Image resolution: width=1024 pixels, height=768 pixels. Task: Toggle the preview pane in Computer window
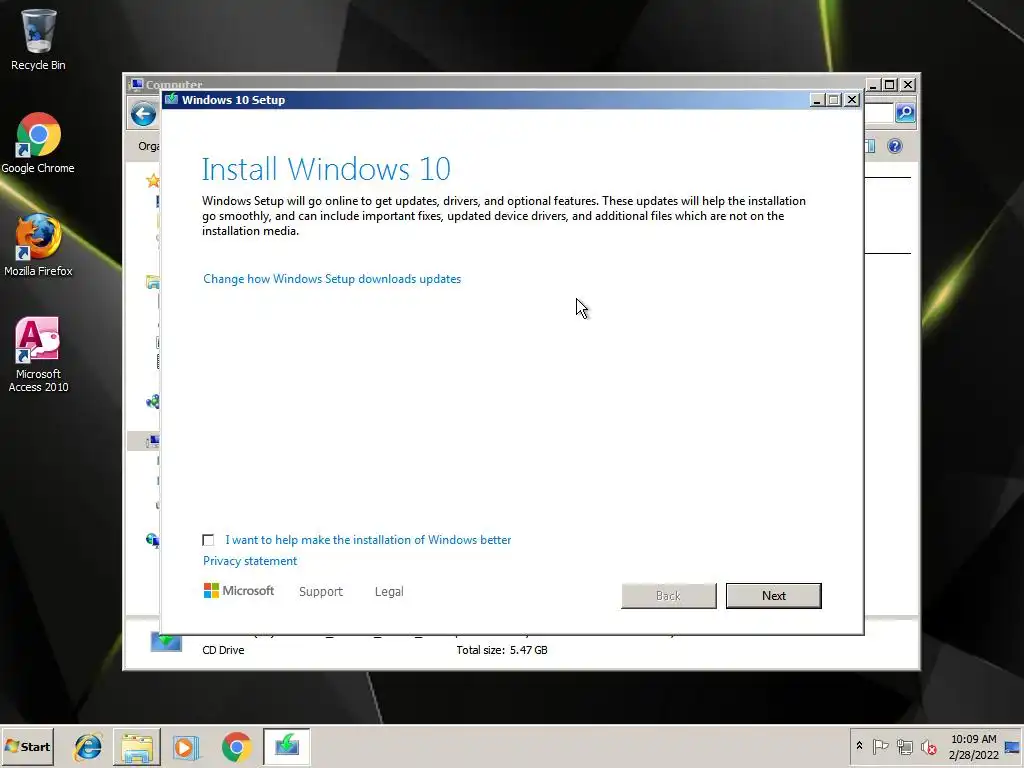tap(870, 146)
